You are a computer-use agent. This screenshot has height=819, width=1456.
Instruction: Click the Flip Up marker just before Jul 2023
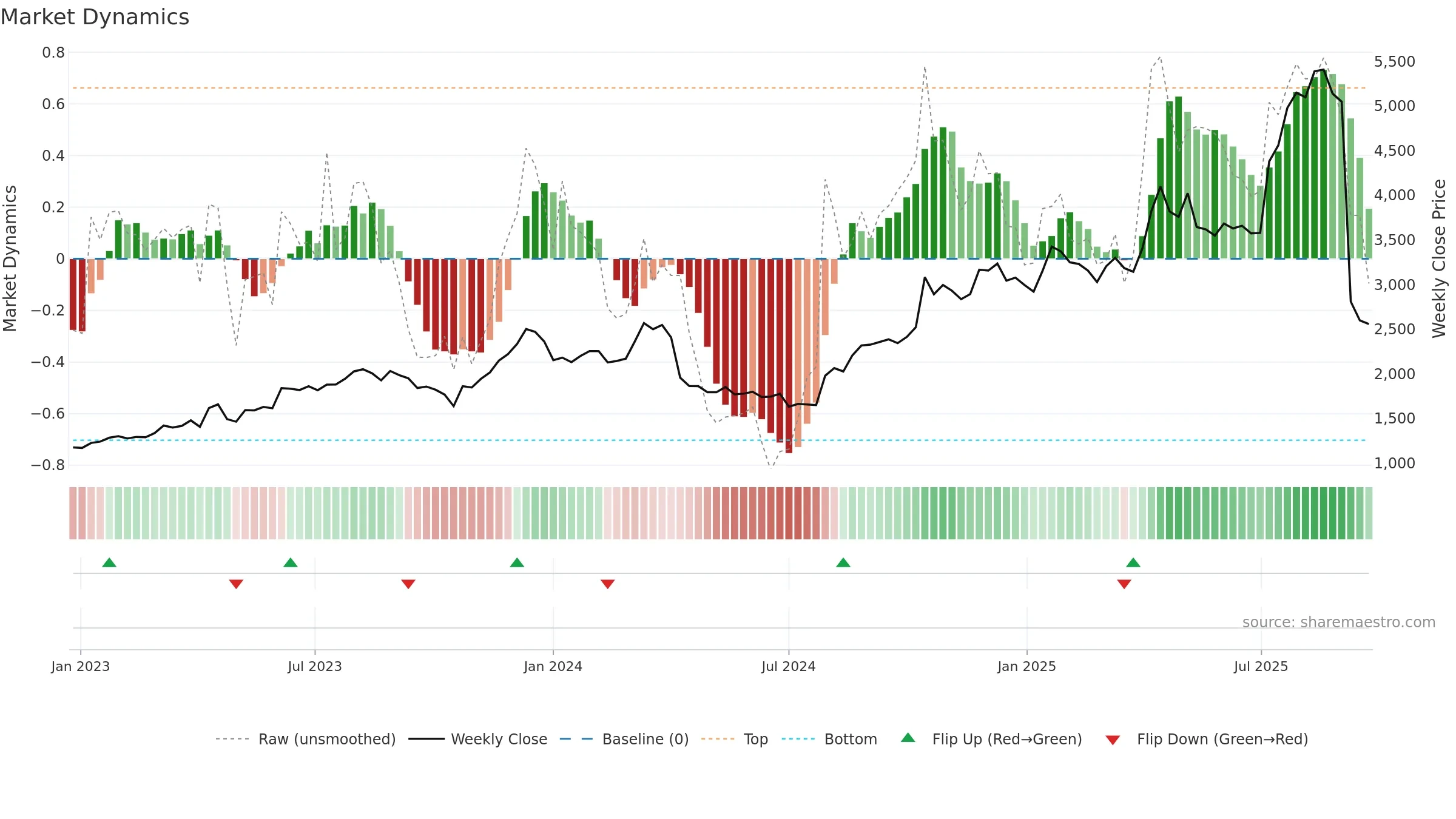(291, 562)
